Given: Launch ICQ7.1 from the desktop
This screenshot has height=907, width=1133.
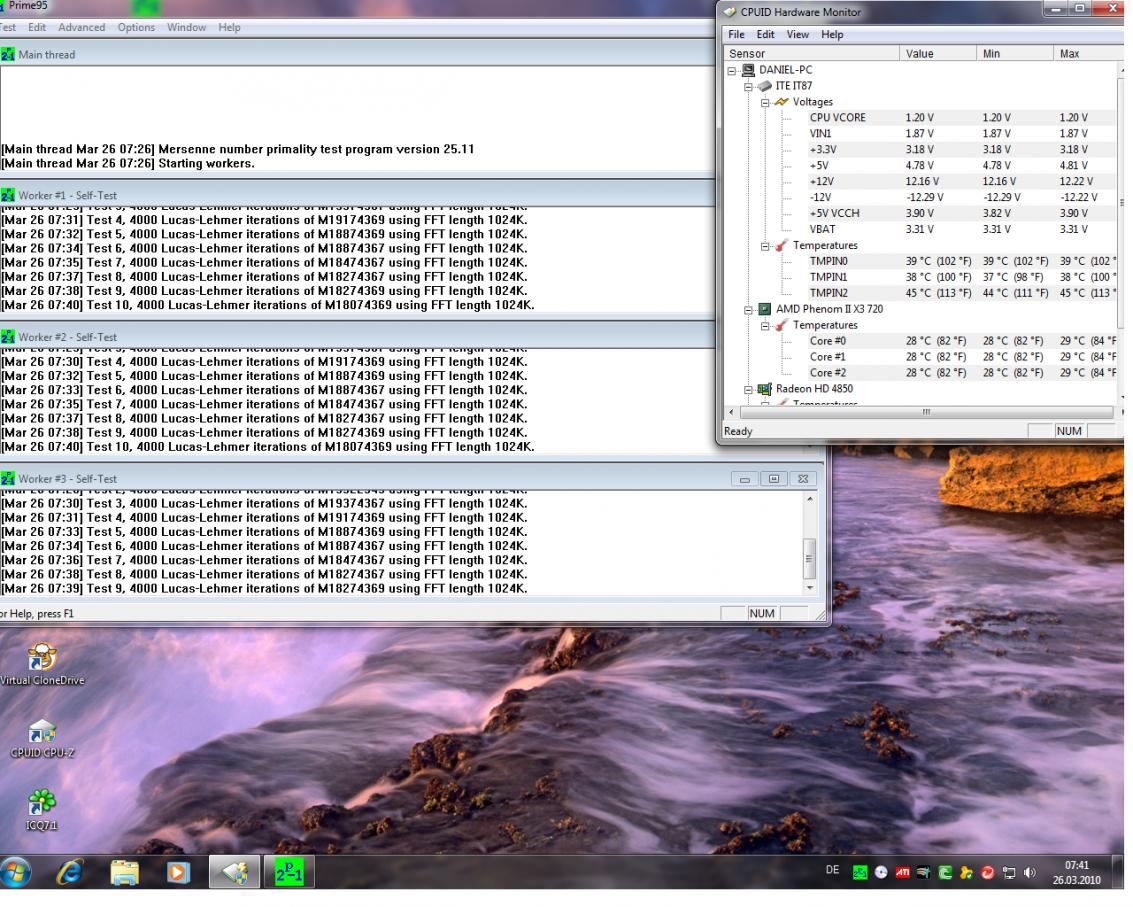Looking at the screenshot, I should (42, 810).
